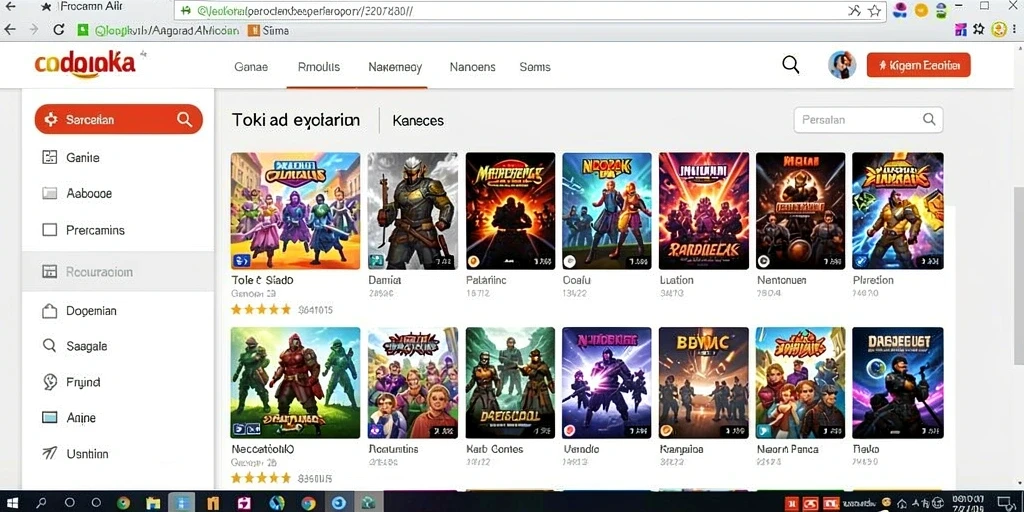Open the Neorn Penca game cover

(801, 383)
